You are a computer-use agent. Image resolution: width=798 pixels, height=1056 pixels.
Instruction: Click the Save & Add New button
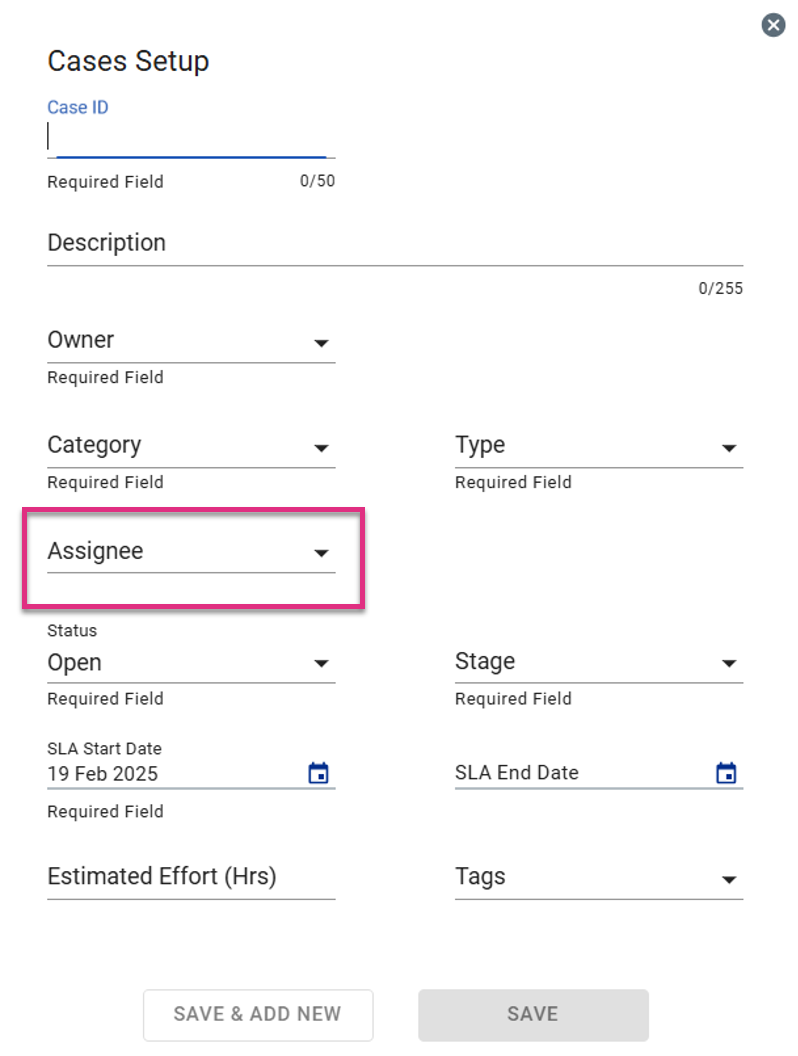coord(258,1014)
